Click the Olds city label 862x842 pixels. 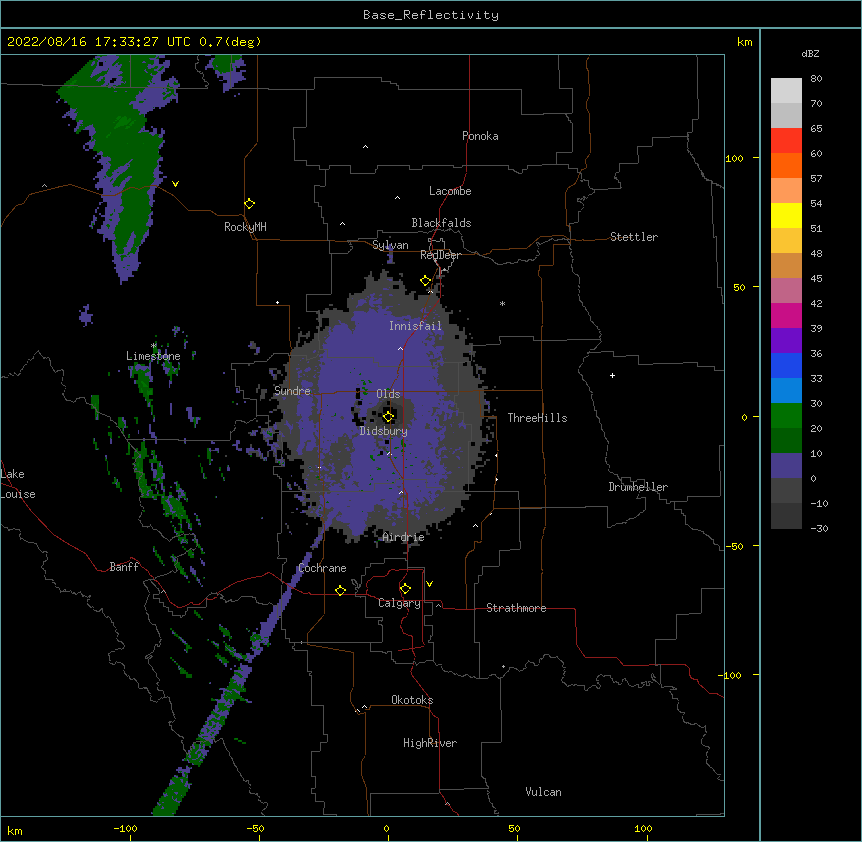pos(388,394)
